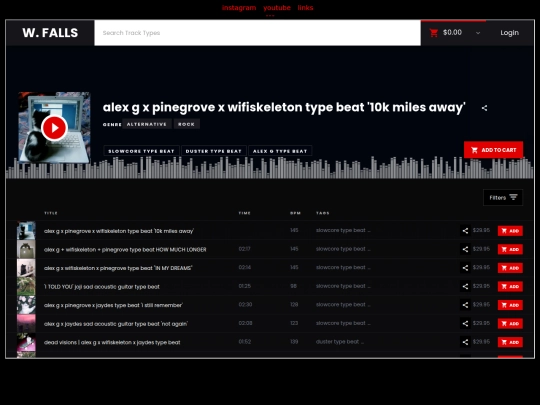Seek within the grey waveform display

click(x=270, y=168)
